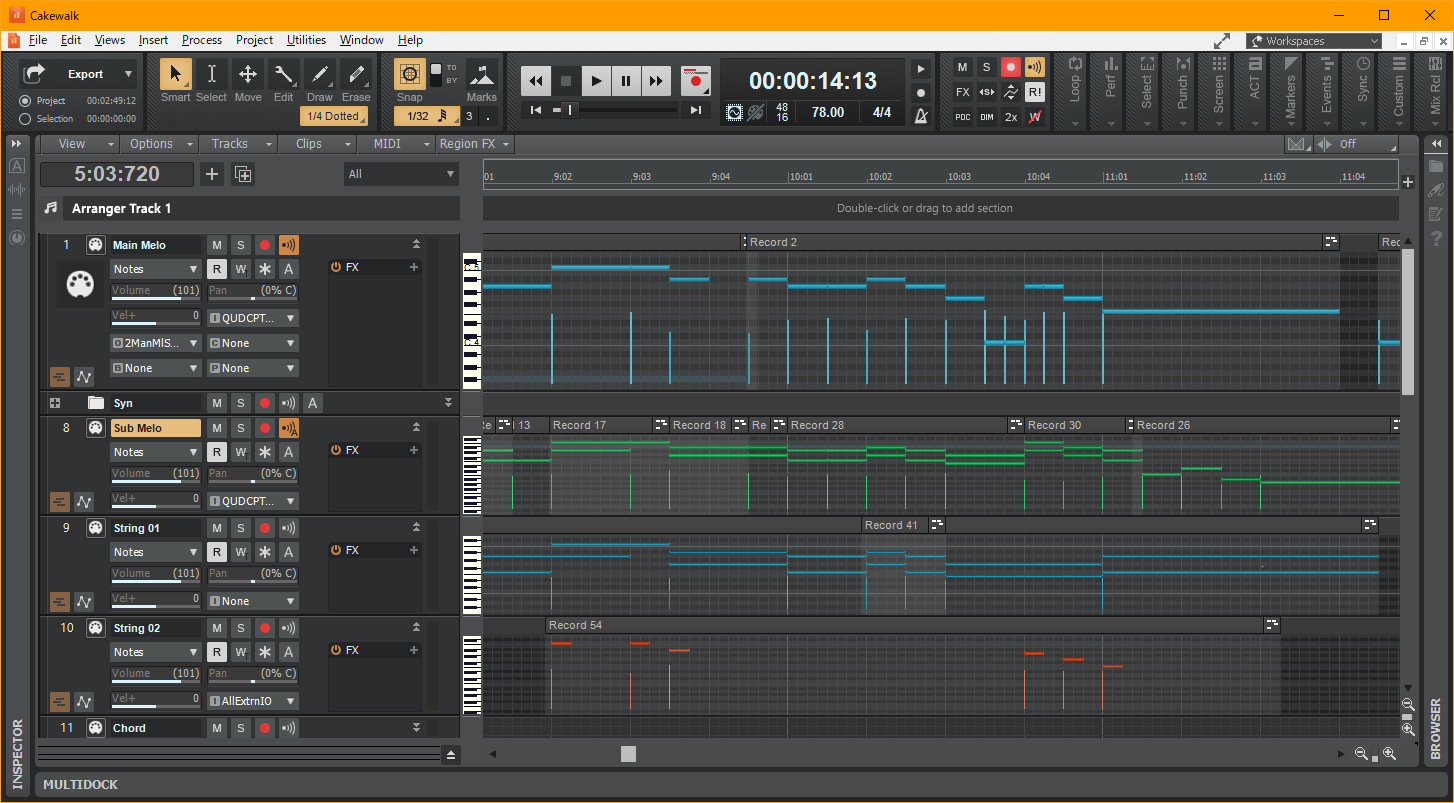Viewport: 1454px width, 803px height.
Task: Arm the Sub Melo track for recording
Action: (265, 428)
